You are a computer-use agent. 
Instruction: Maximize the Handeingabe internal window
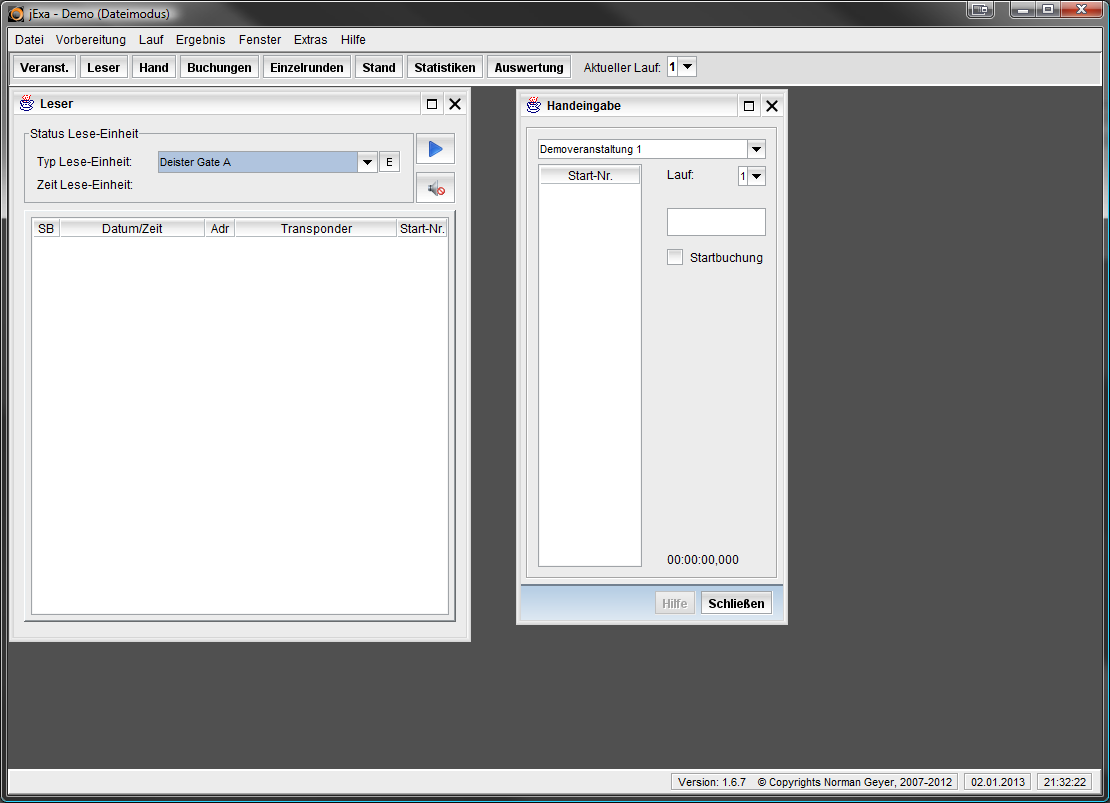(x=749, y=106)
